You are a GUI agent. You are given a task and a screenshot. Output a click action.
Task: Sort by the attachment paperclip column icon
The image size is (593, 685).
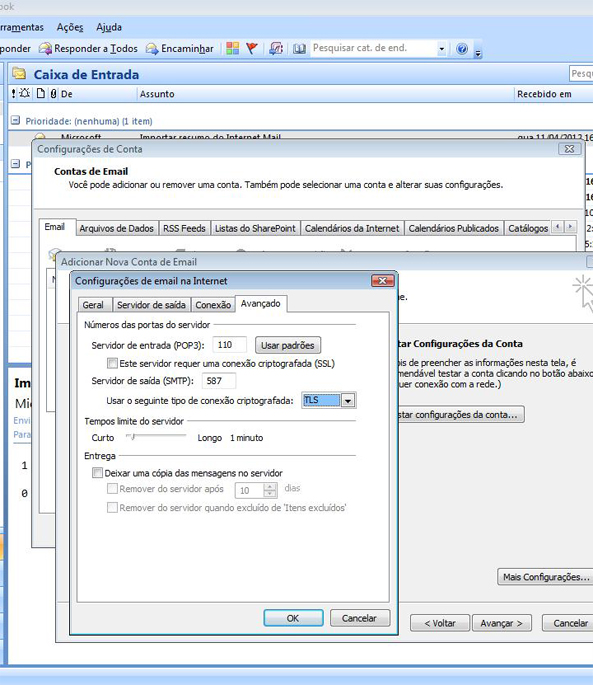click(x=53, y=93)
